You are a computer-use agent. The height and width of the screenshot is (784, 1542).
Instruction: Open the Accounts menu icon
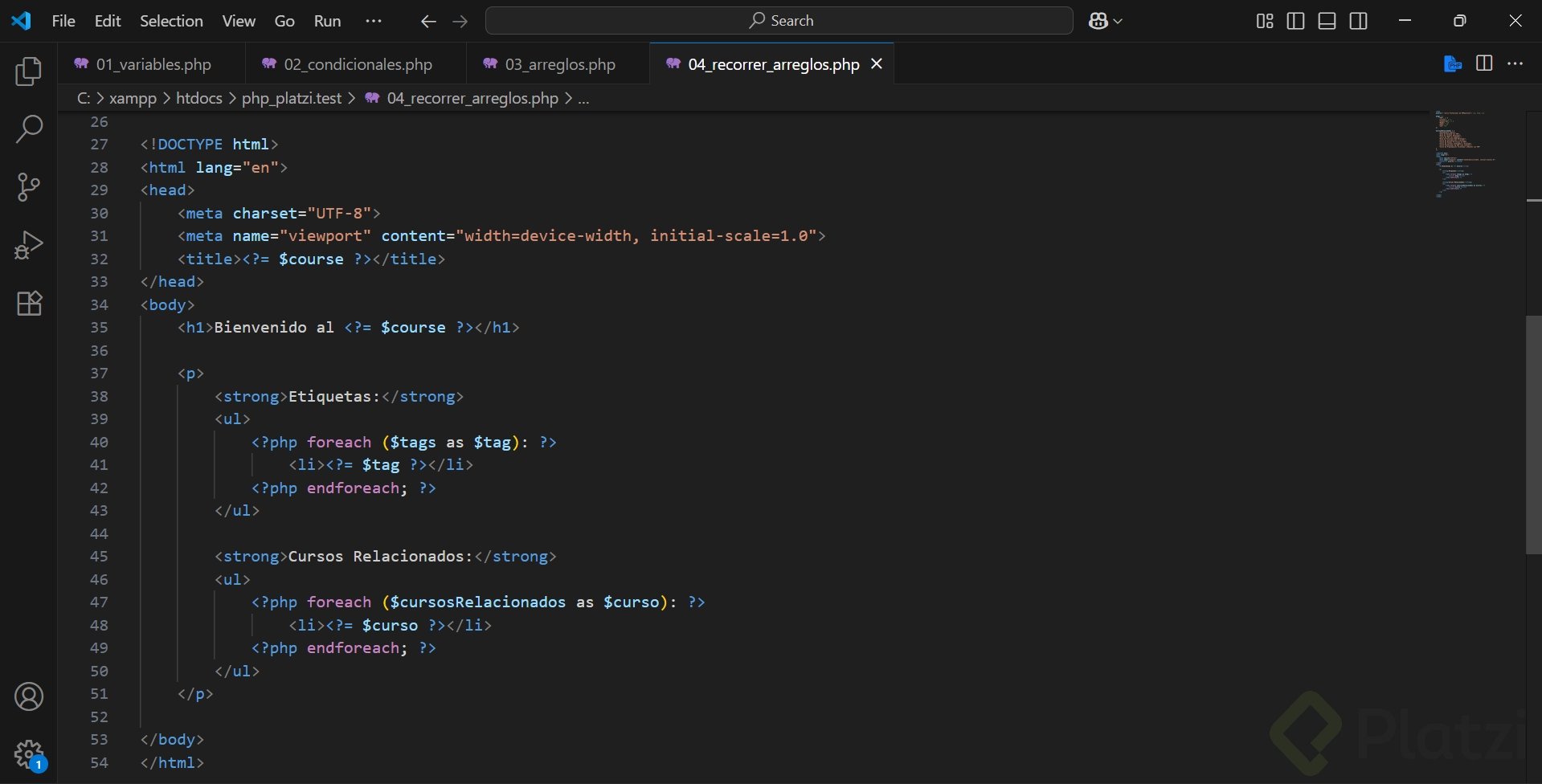coord(29,696)
